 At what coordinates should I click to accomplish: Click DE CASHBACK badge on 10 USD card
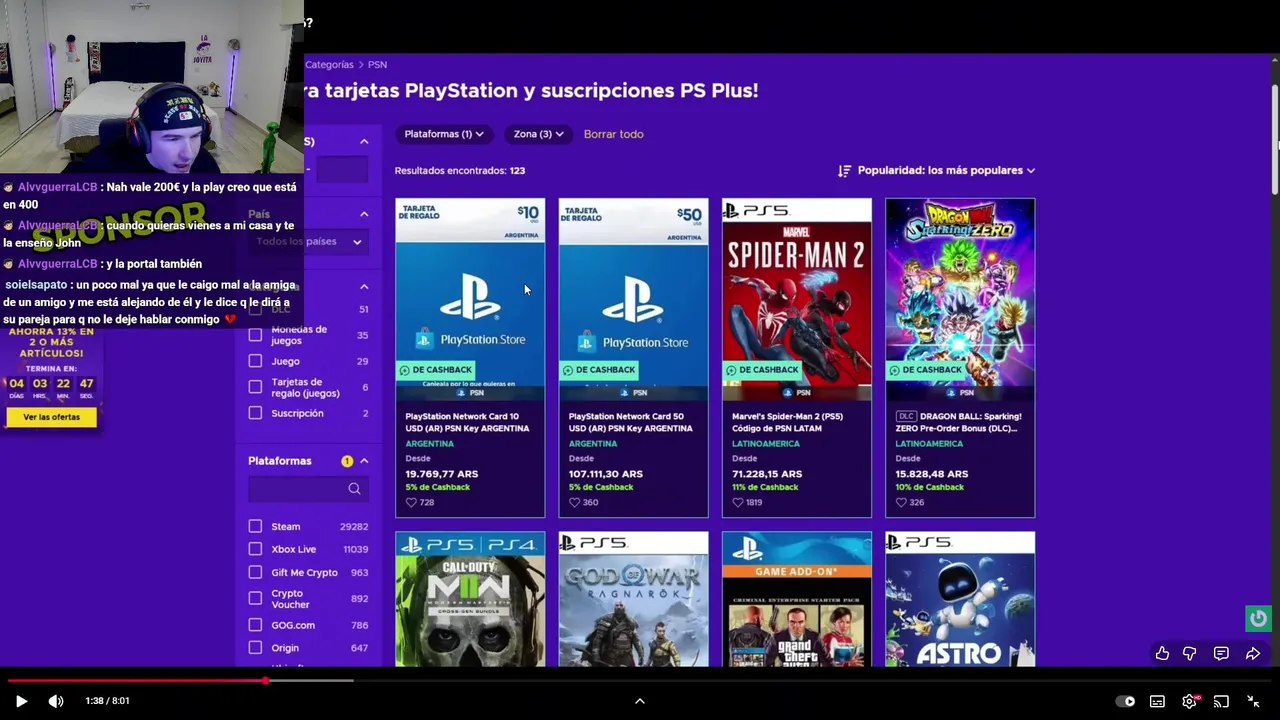click(436, 370)
